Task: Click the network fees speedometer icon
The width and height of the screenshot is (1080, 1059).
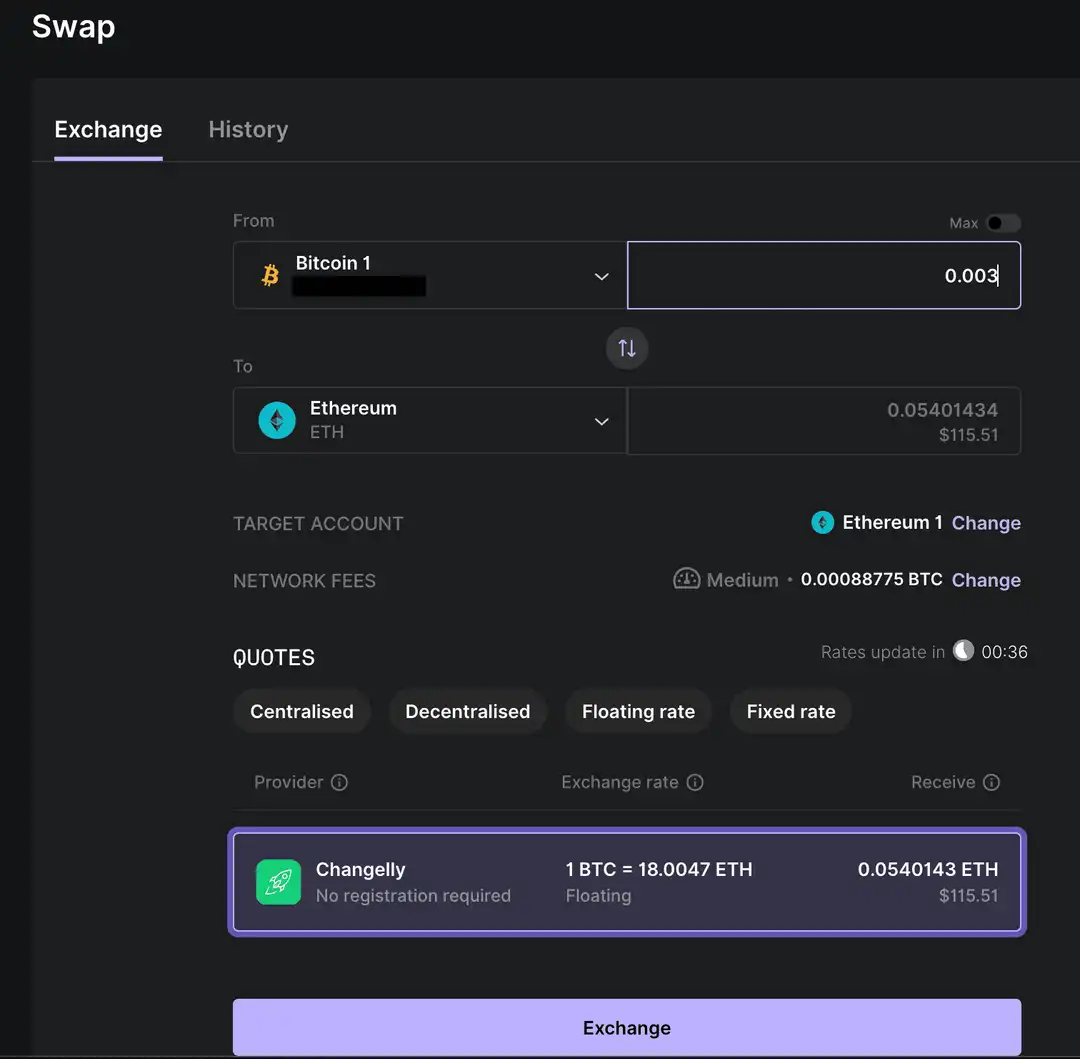Action: click(x=686, y=579)
